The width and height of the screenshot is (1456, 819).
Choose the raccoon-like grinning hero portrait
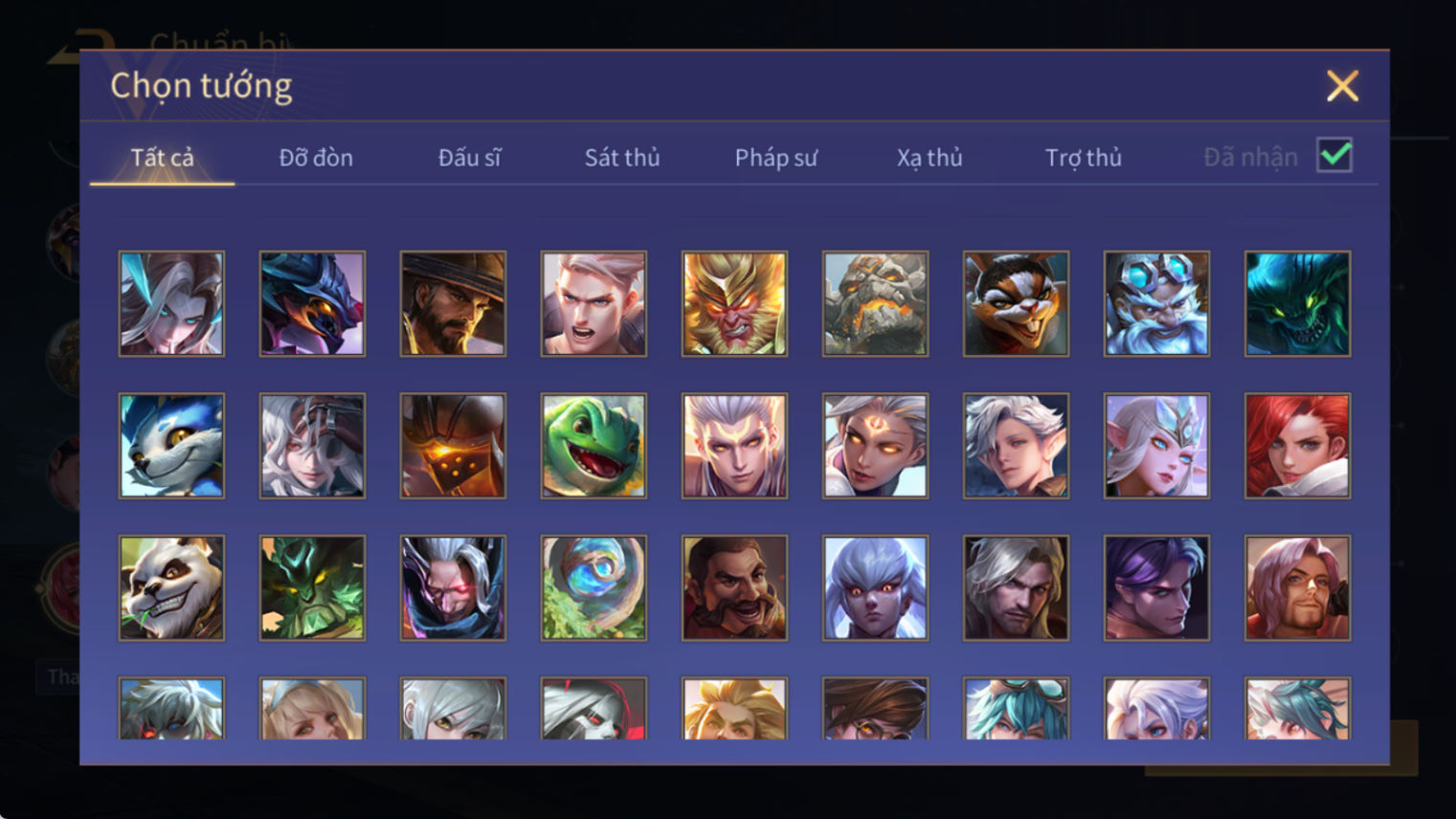pos(1016,304)
